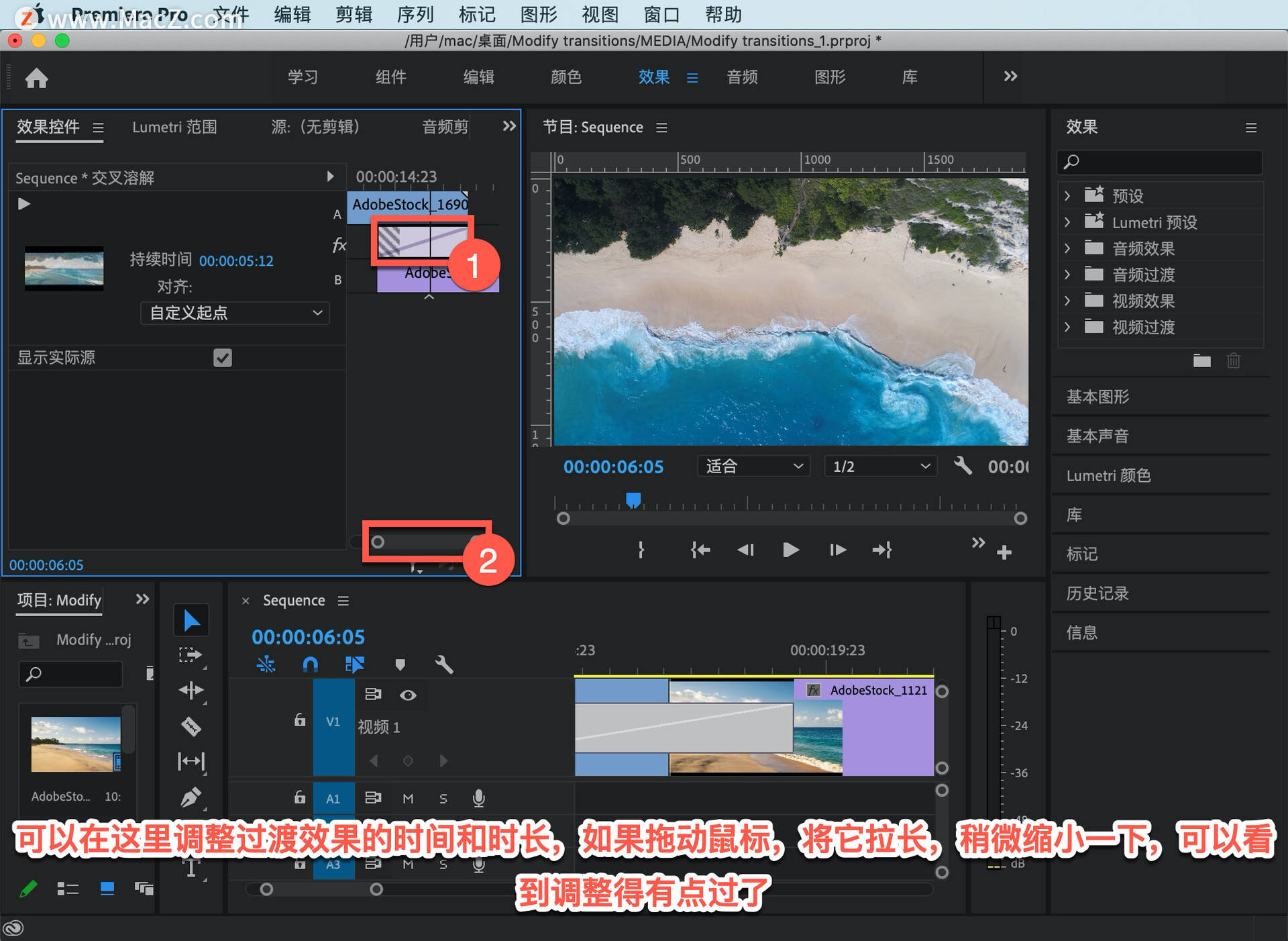Select the Selection arrow tool
The width and height of the screenshot is (1288, 941).
point(191,620)
